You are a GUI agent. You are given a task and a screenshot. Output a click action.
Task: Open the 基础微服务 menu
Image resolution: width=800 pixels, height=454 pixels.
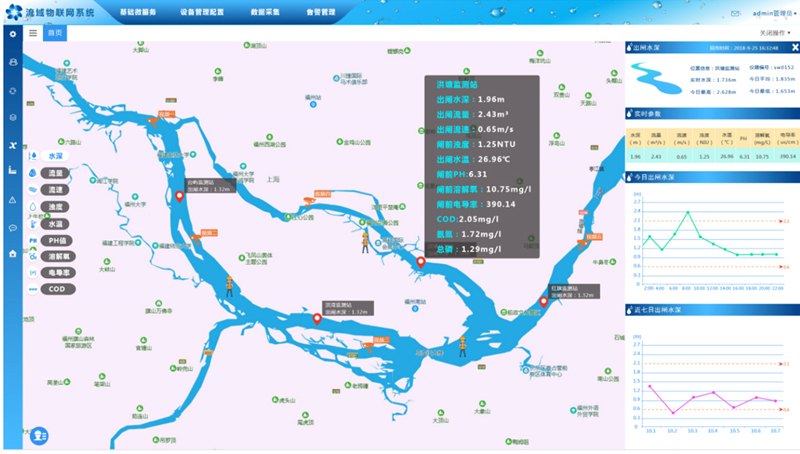coord(137,12)
